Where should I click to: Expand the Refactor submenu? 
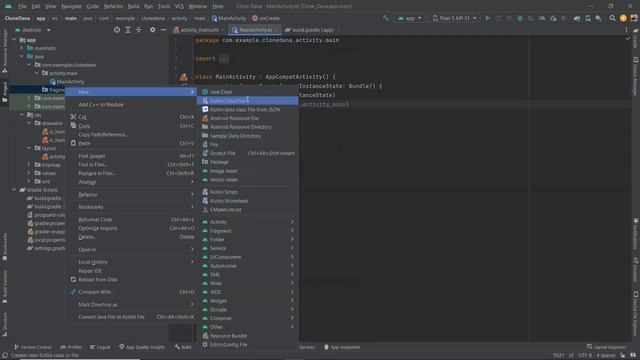tap(131, 195)
